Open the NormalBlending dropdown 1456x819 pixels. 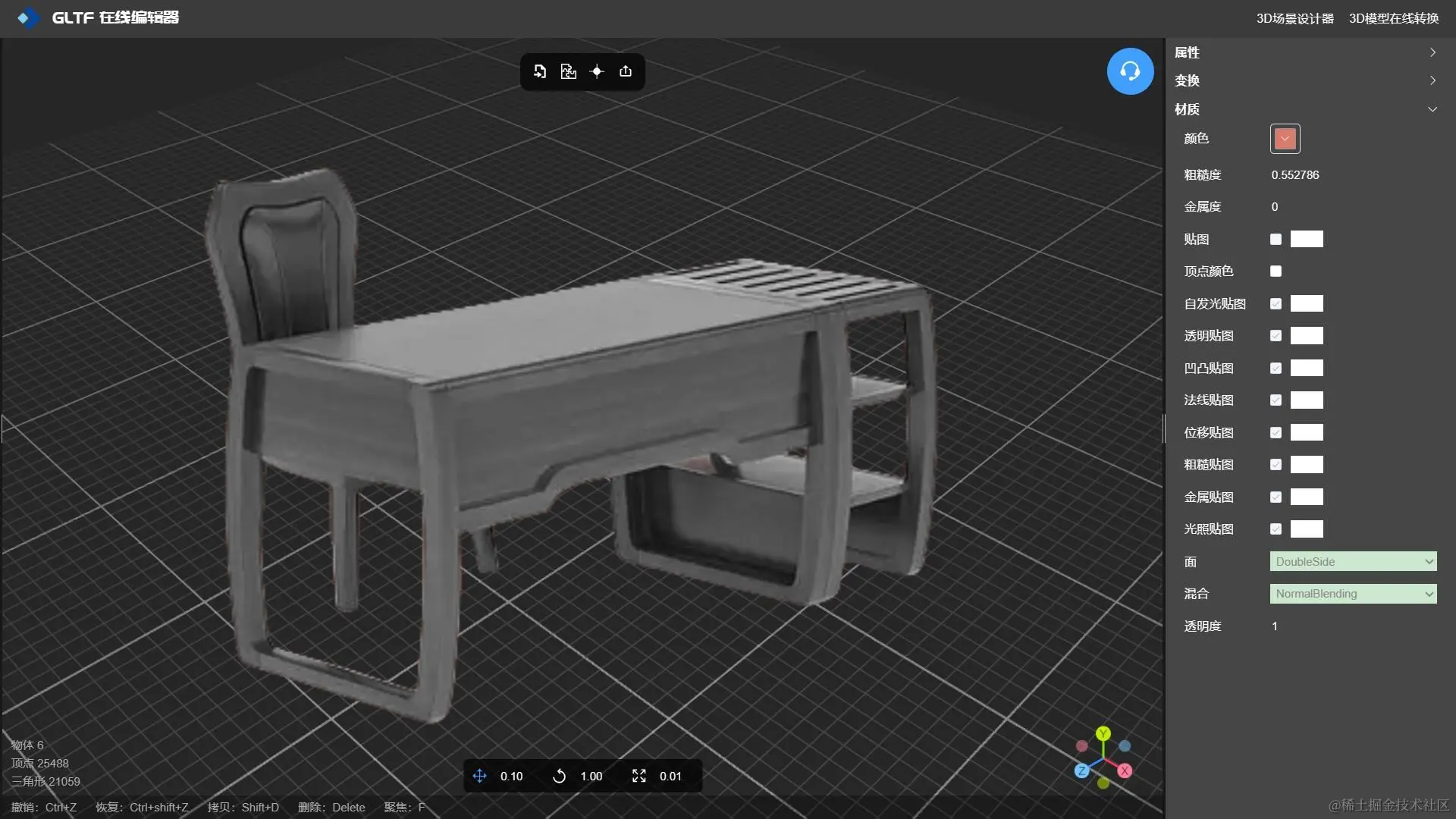1353,594
